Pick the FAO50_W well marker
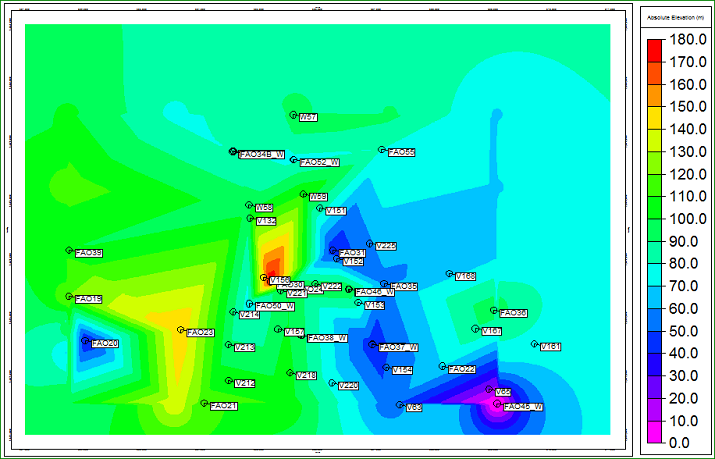Screen dimensions: 715x459 tap(249, 304)
